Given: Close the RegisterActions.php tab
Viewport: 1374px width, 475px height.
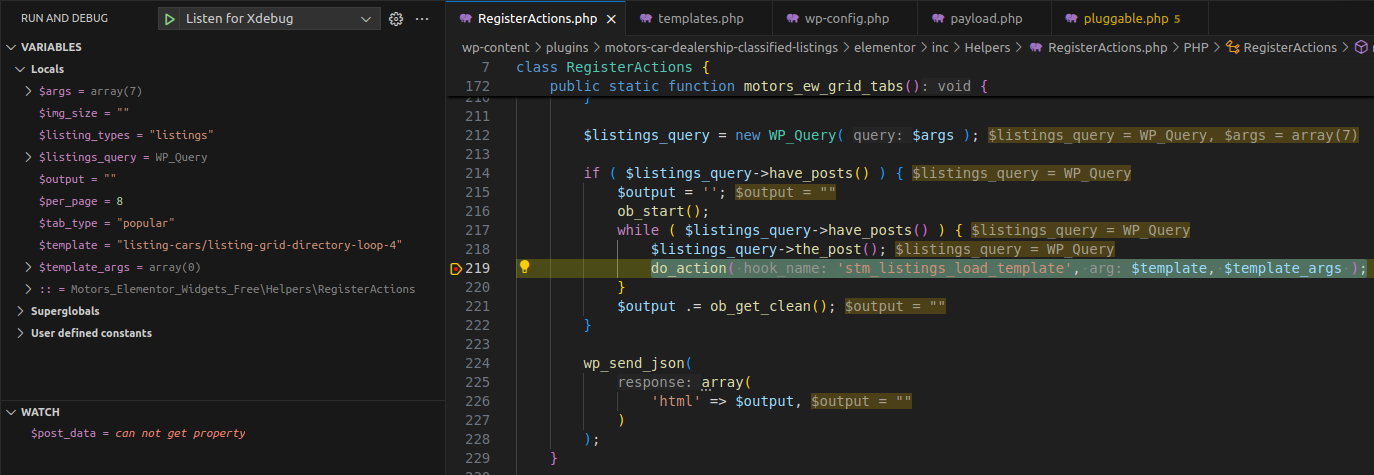Looking at the screenshot, I should click(x=611, y=19).
